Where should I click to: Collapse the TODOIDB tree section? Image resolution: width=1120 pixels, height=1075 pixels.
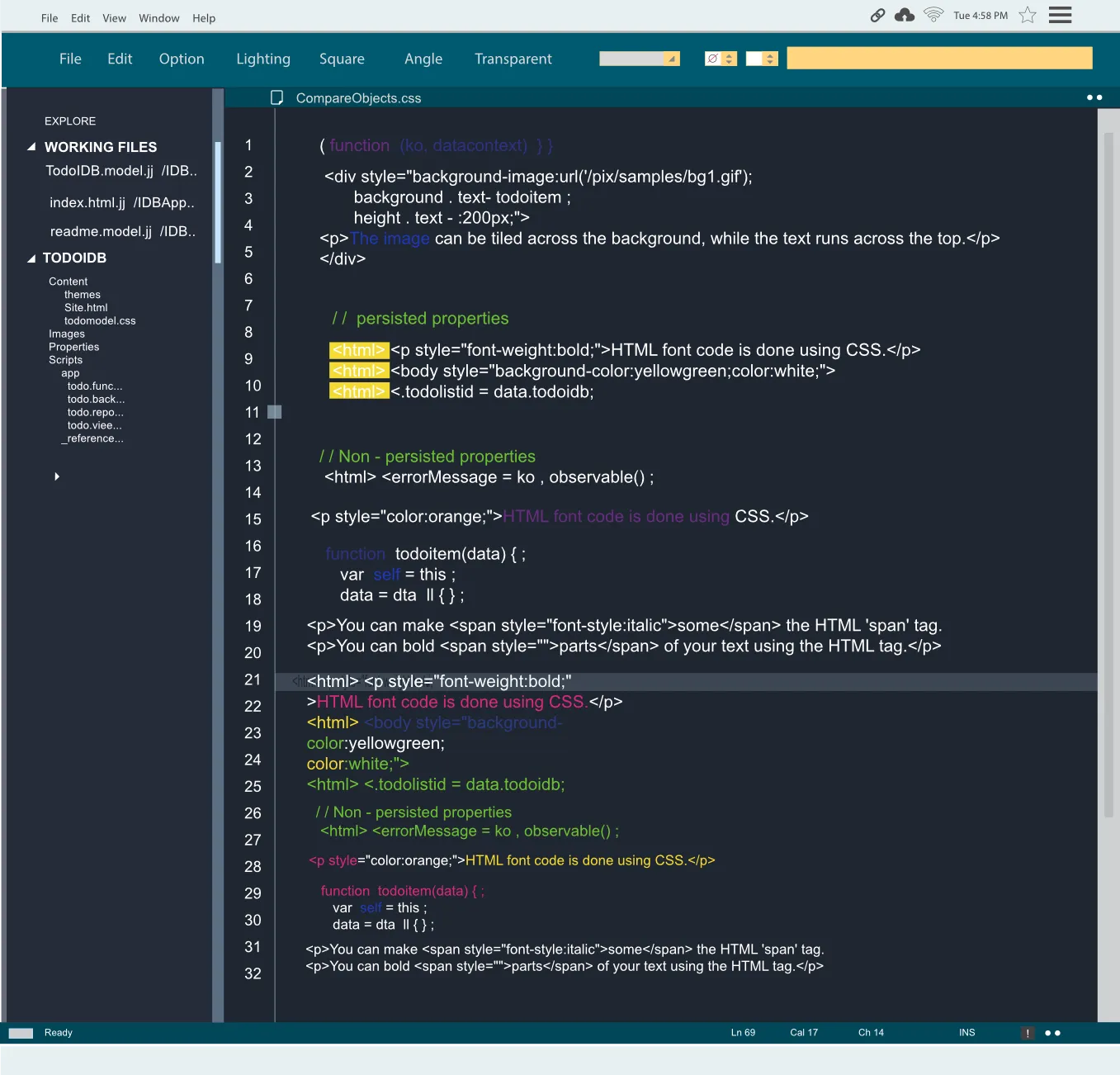click(x=31, y=258)
